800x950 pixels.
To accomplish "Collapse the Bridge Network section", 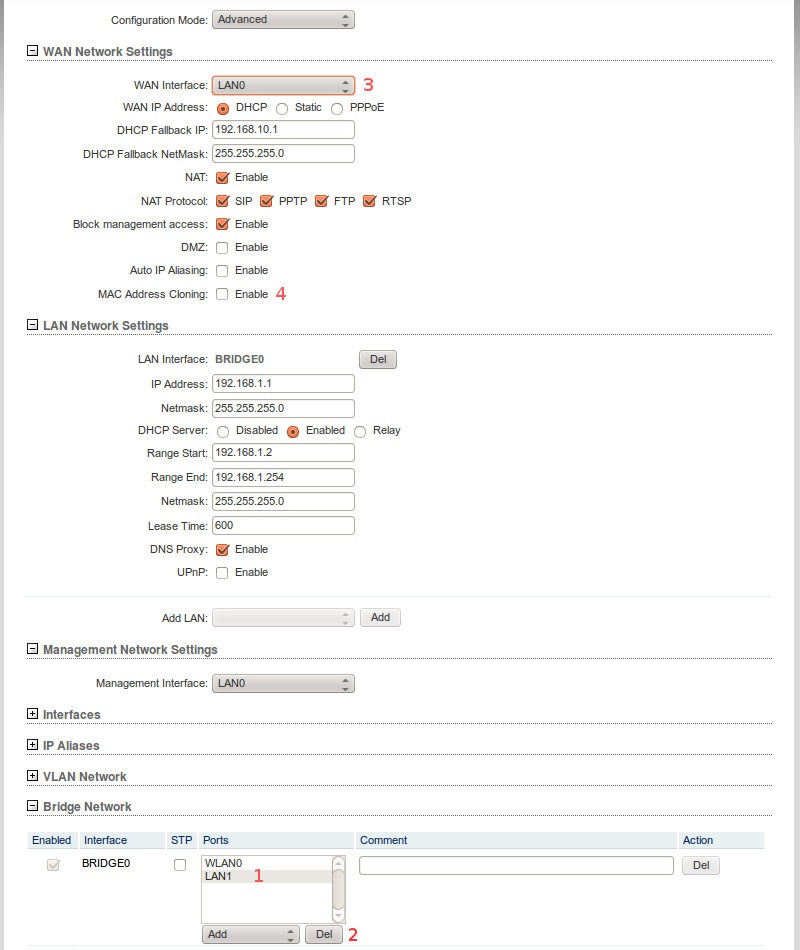I will pos(32,806).
